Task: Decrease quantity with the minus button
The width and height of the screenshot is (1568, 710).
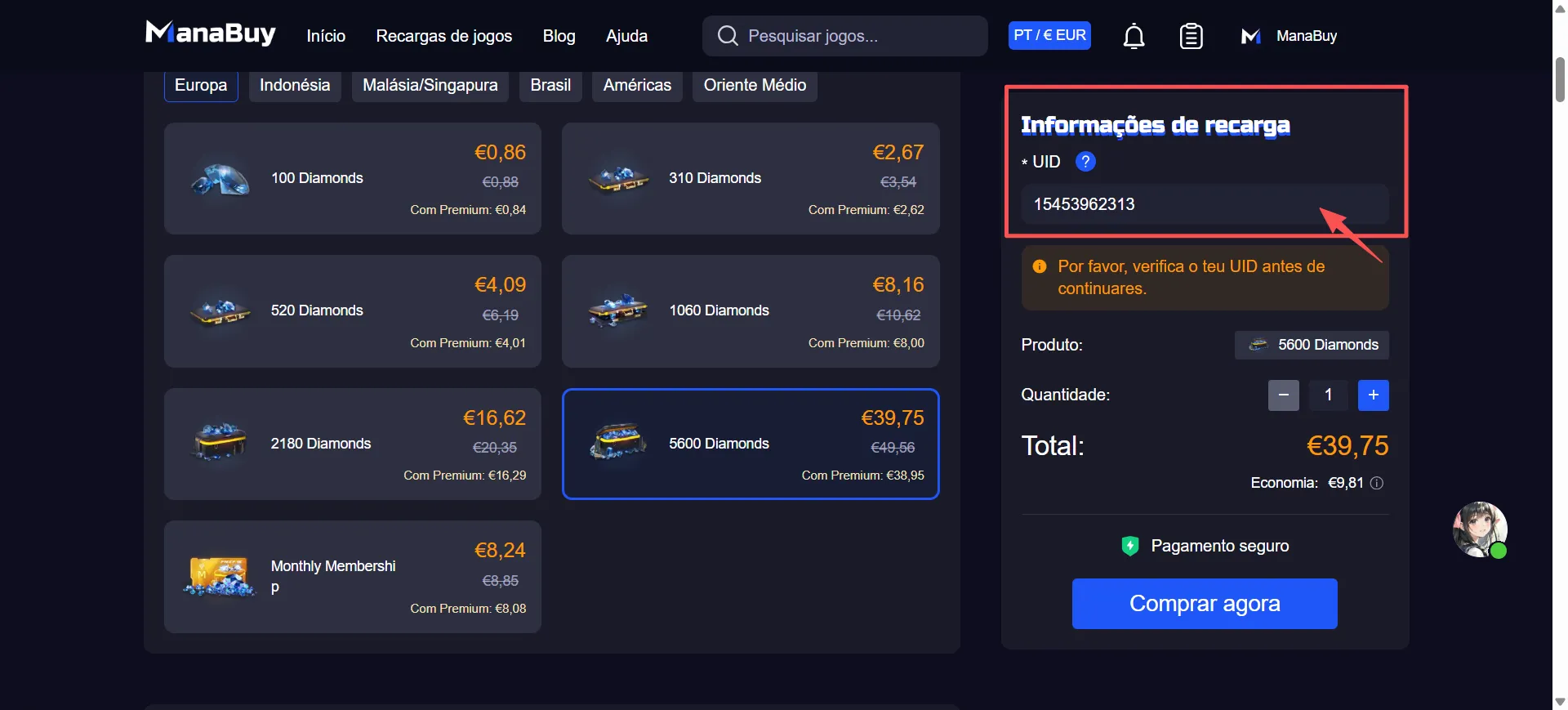Action: (x=1283, y=395)
